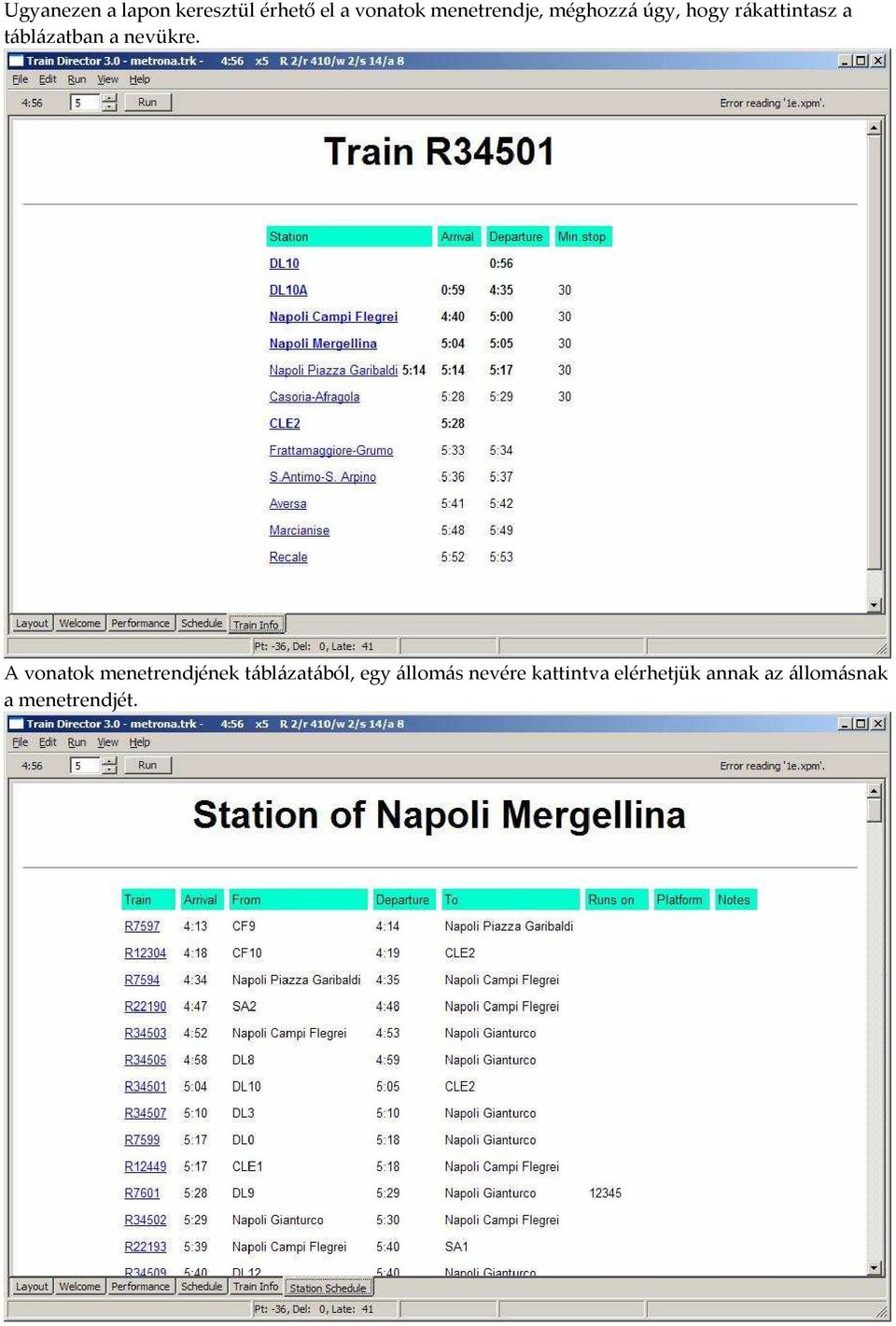
Task: Open the S.Antimo-S. Arpino station link
Action: 322,477
